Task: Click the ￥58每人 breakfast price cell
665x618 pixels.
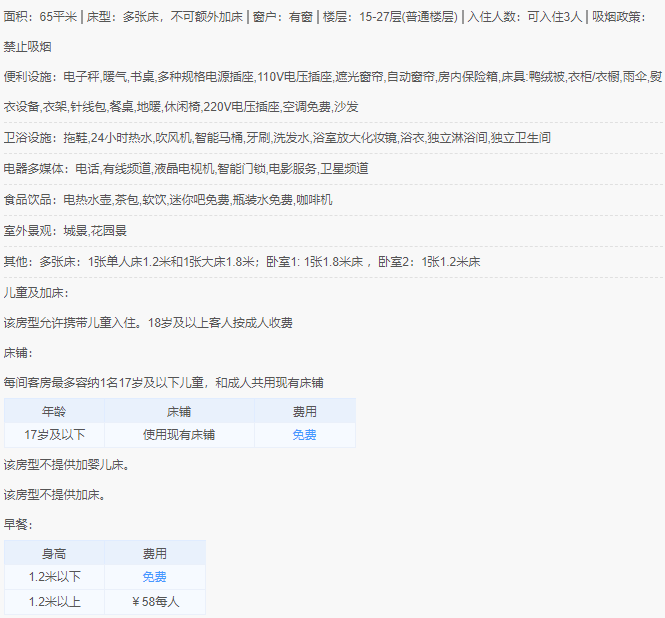Action: [x=155, y=601]
